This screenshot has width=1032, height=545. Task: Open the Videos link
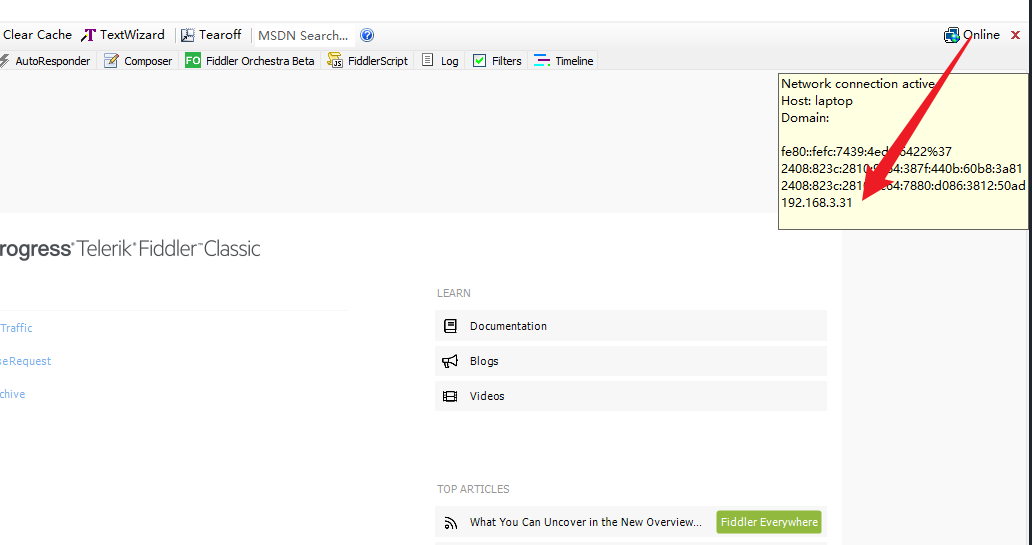click(x=631, y=396)
